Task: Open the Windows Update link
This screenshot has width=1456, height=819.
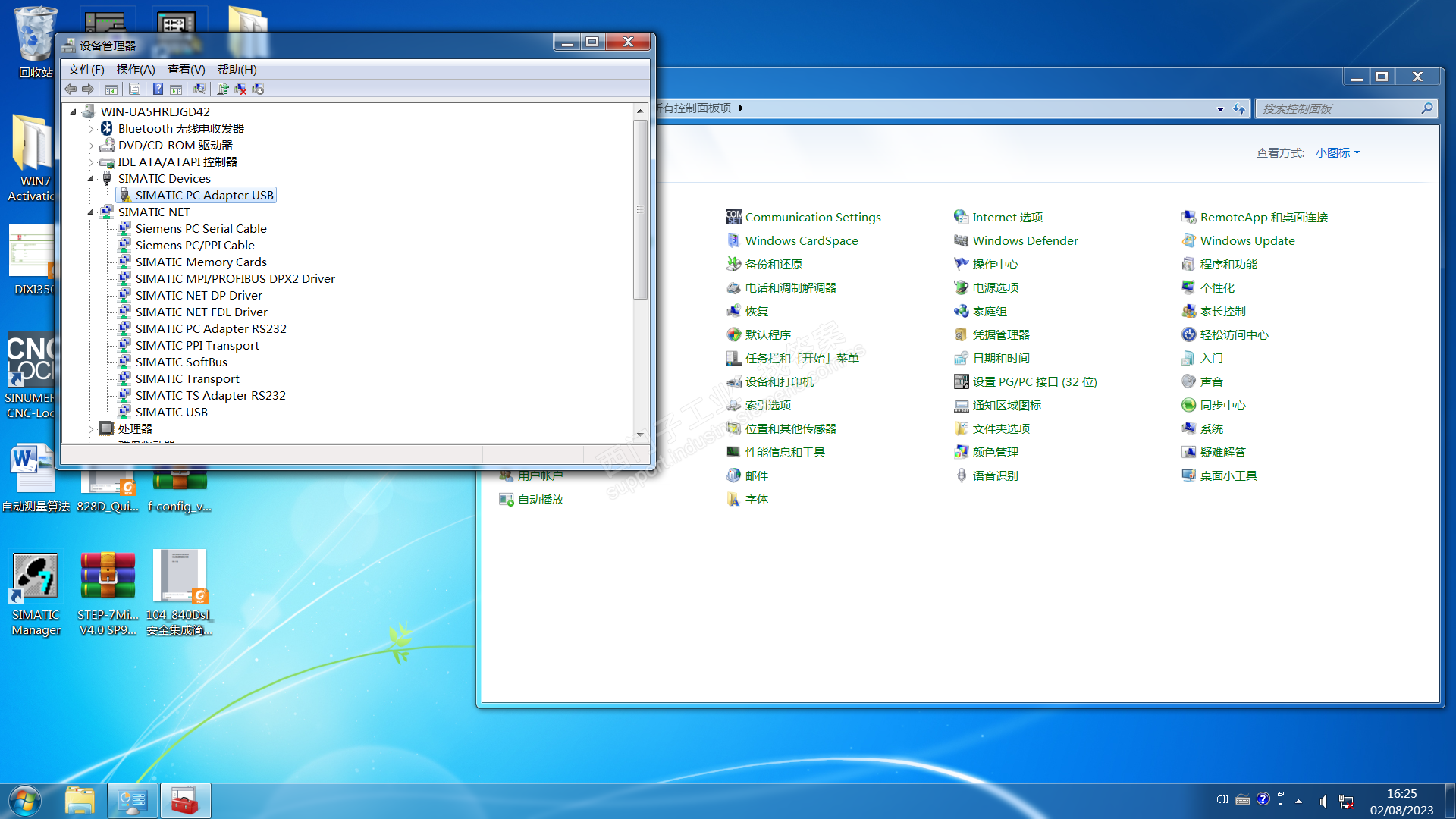Action: pos(1247,240)
